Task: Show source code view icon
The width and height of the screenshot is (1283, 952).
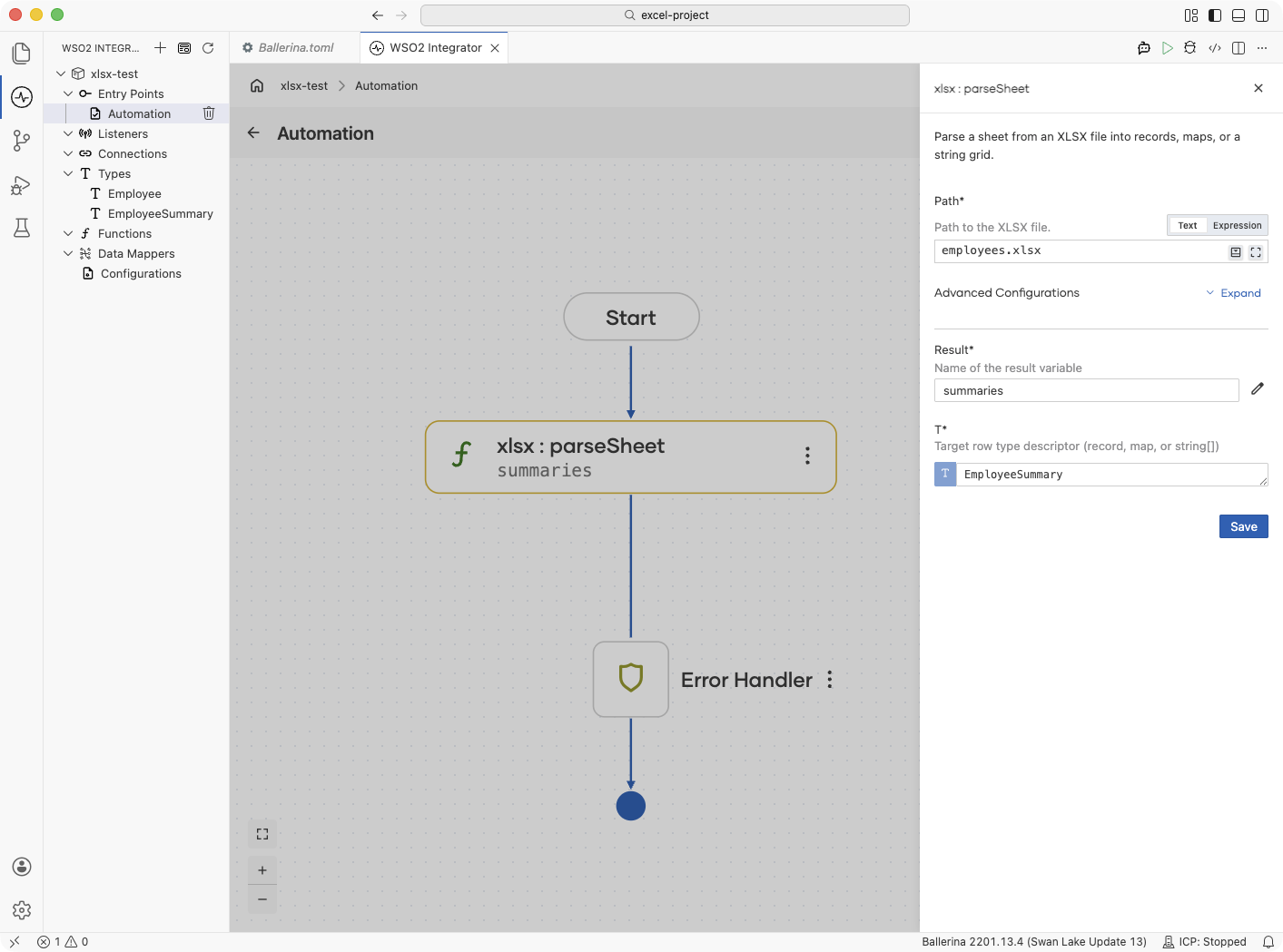Action: (x=1215, y=48)
